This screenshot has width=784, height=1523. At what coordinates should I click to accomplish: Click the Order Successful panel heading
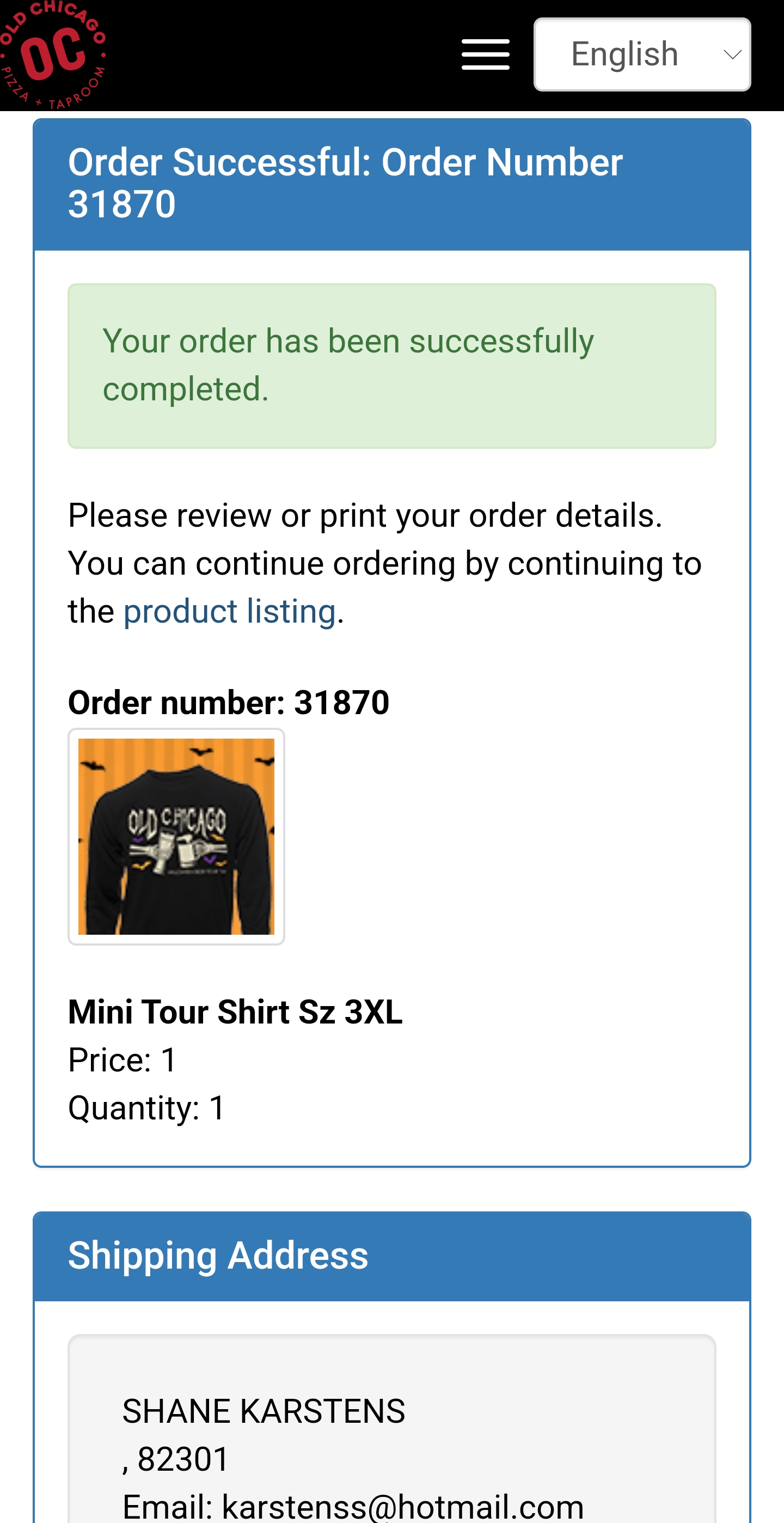coord(345,183)
